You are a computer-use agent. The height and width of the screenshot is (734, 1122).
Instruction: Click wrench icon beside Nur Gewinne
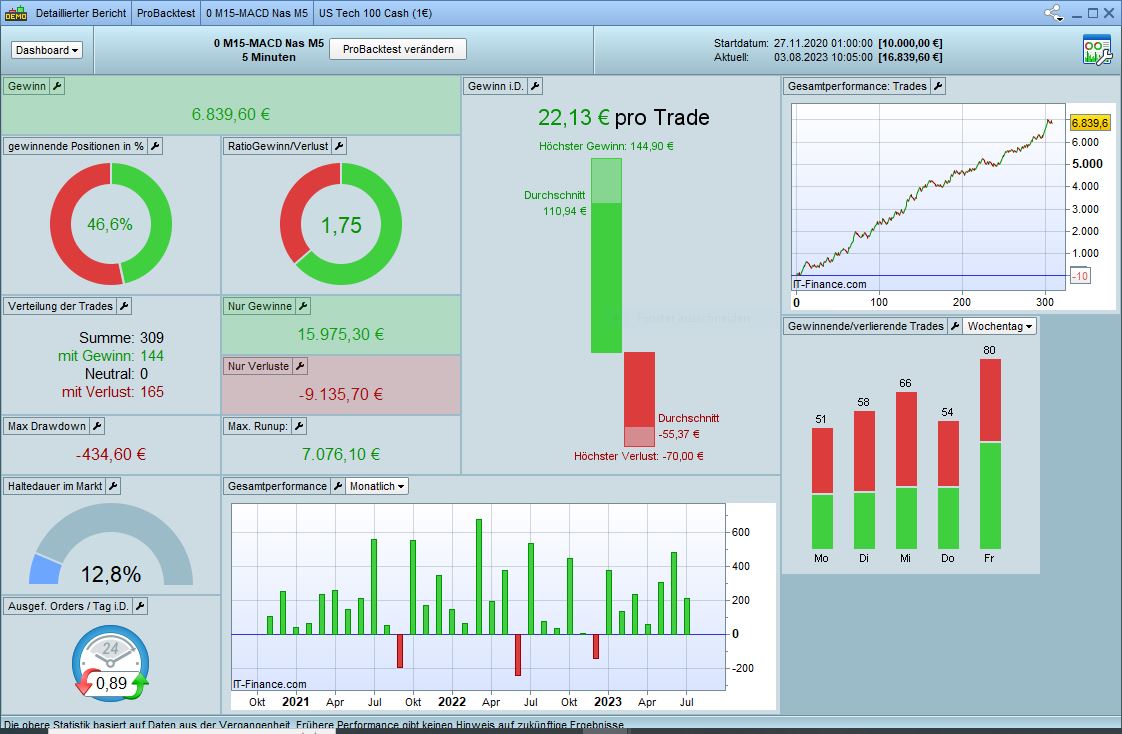[303, 307]
